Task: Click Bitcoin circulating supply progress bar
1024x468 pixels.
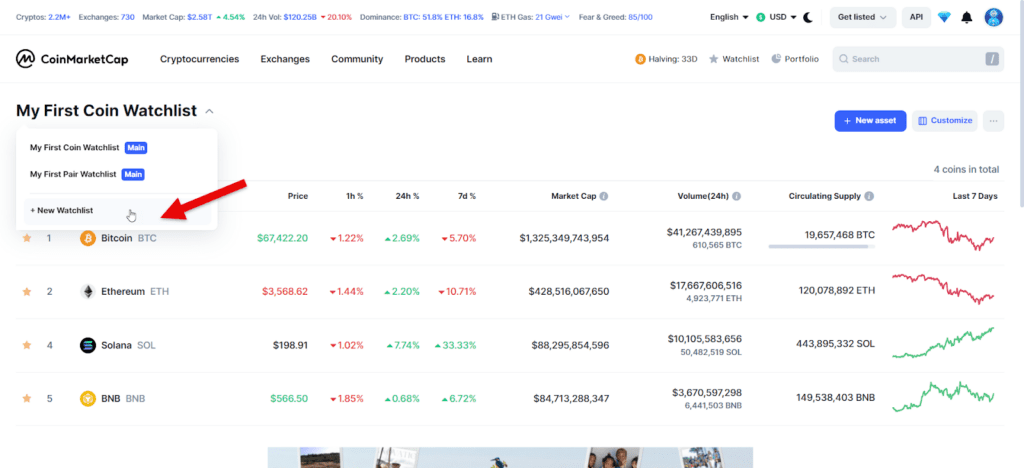Action: click(x=822, y=247)
